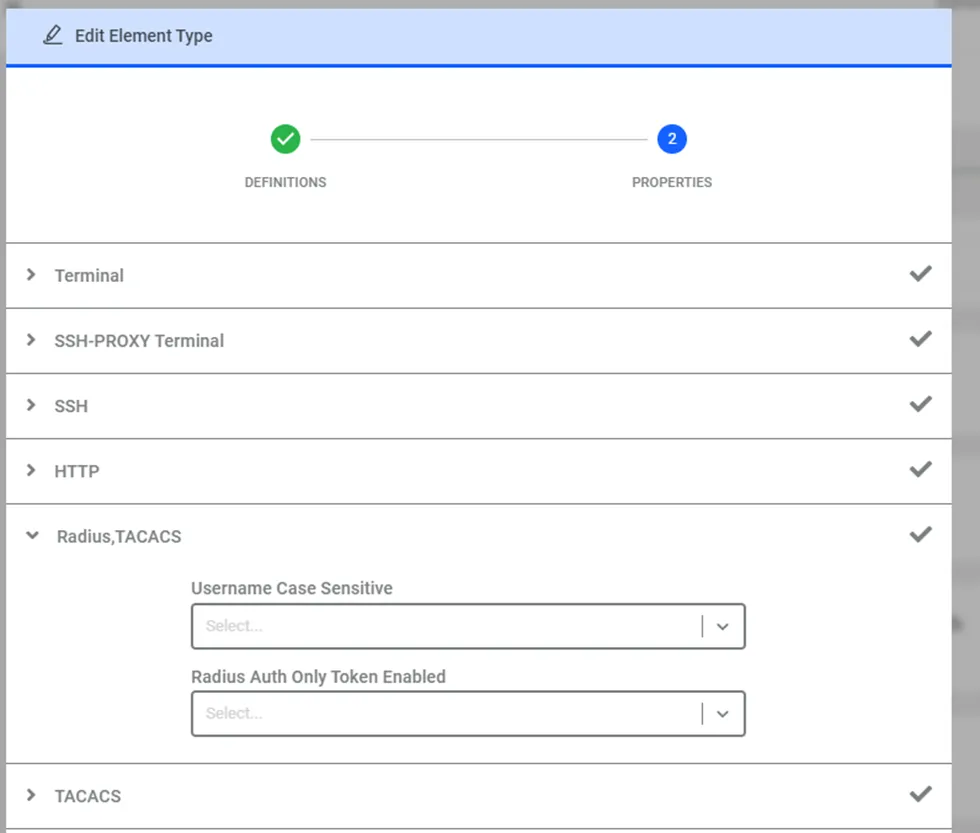Click the green Definitions step checkmark

click(x=285, y=139)
